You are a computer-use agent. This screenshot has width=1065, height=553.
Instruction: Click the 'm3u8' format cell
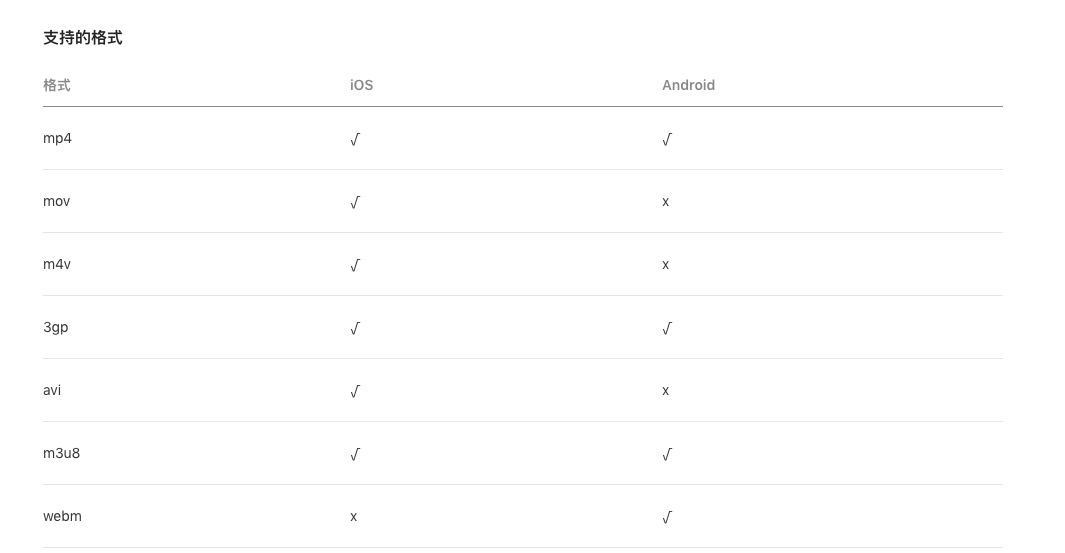pyautogui.click(x=61, y=453)
